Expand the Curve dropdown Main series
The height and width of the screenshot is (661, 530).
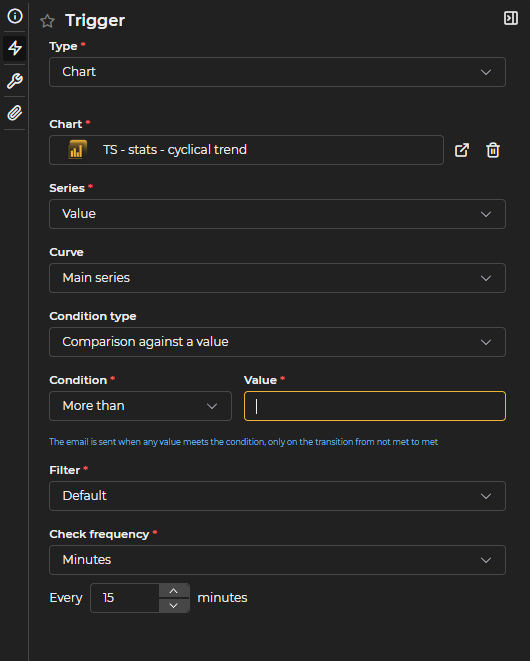point(277,278)
